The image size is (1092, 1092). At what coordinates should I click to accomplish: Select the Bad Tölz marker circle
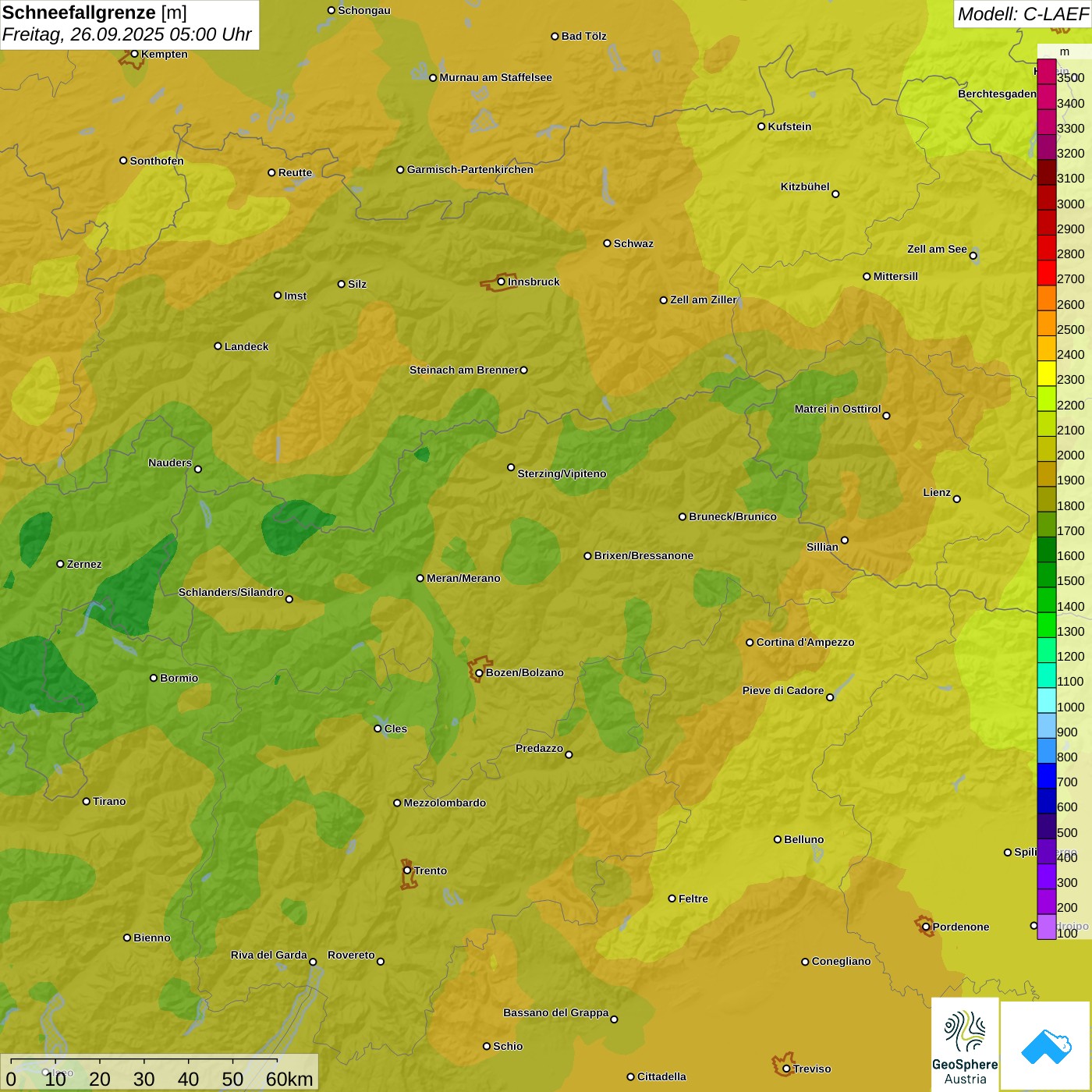555,36
